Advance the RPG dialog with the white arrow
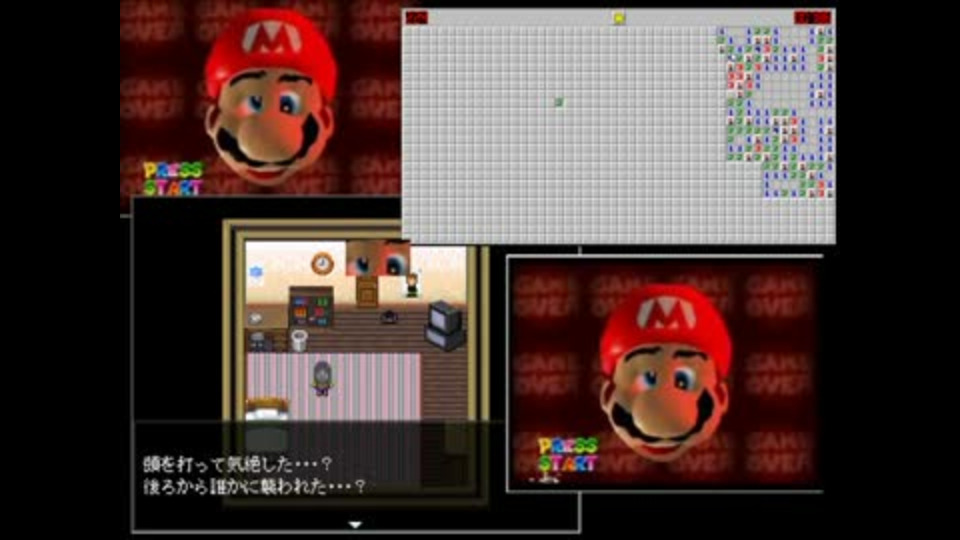 pyautogui.click(x=355, y=524)
